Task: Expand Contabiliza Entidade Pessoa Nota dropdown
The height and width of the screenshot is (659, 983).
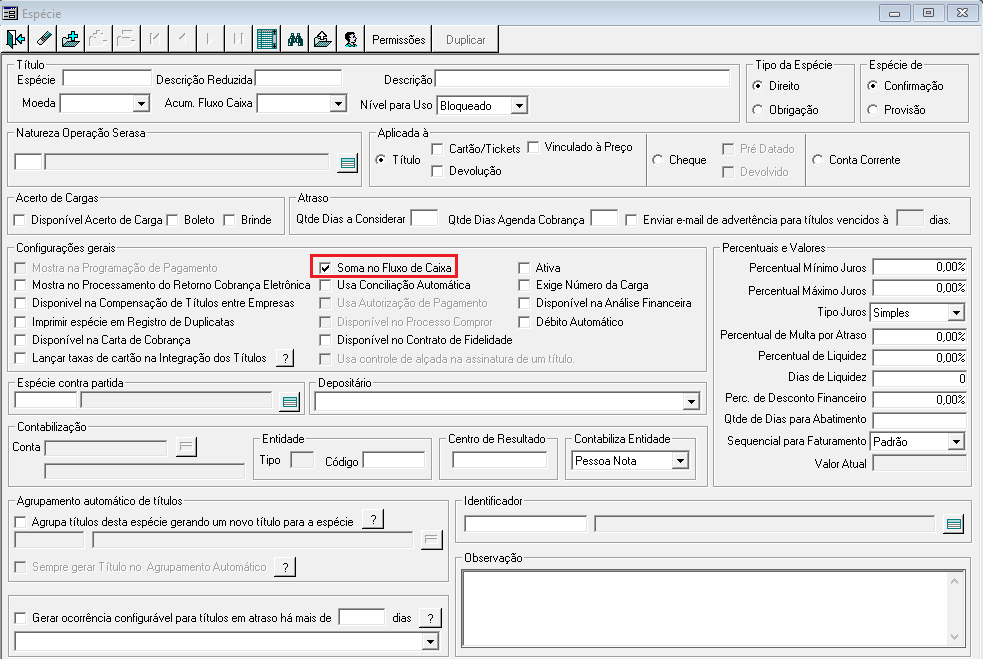Action: pos(680,461)
